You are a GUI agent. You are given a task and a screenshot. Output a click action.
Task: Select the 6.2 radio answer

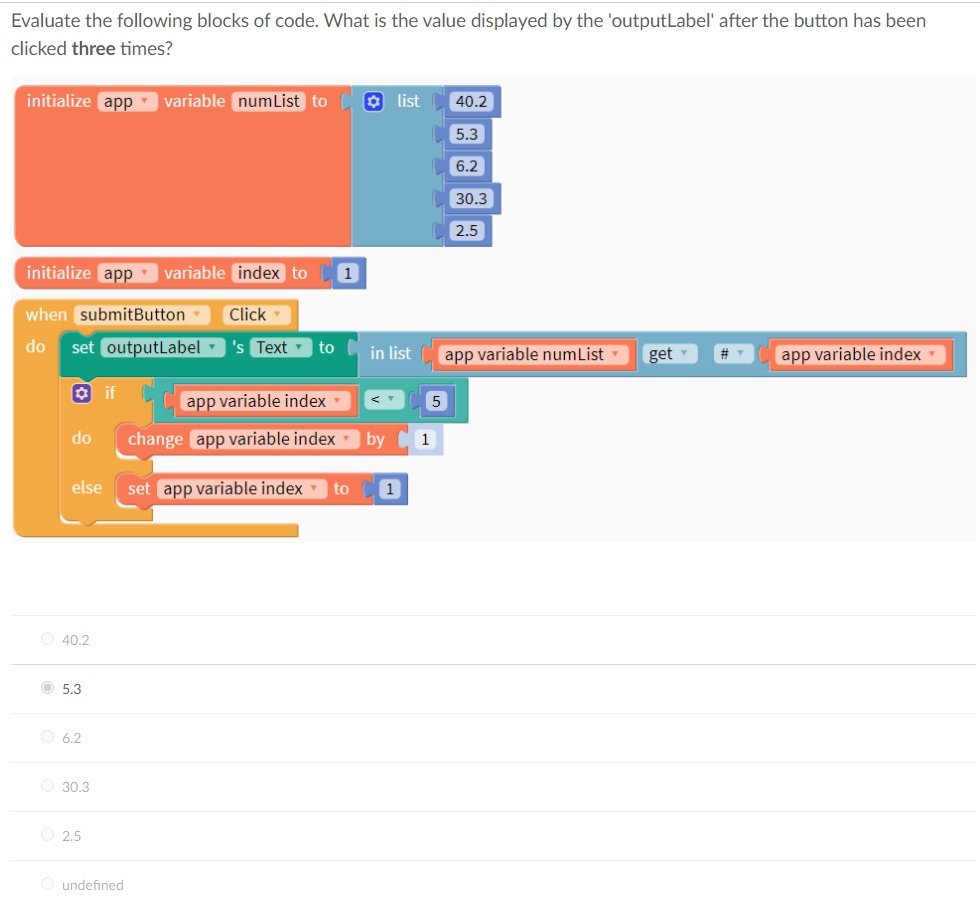48,737
